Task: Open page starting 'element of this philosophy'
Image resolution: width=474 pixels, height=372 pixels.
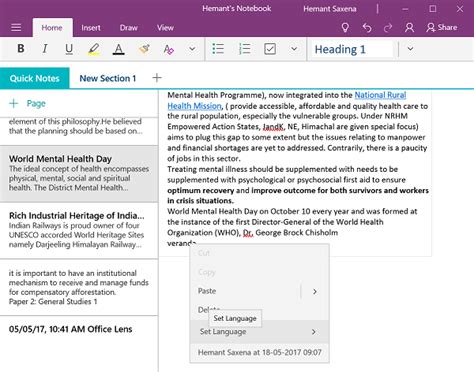Action: click(79, 131)
